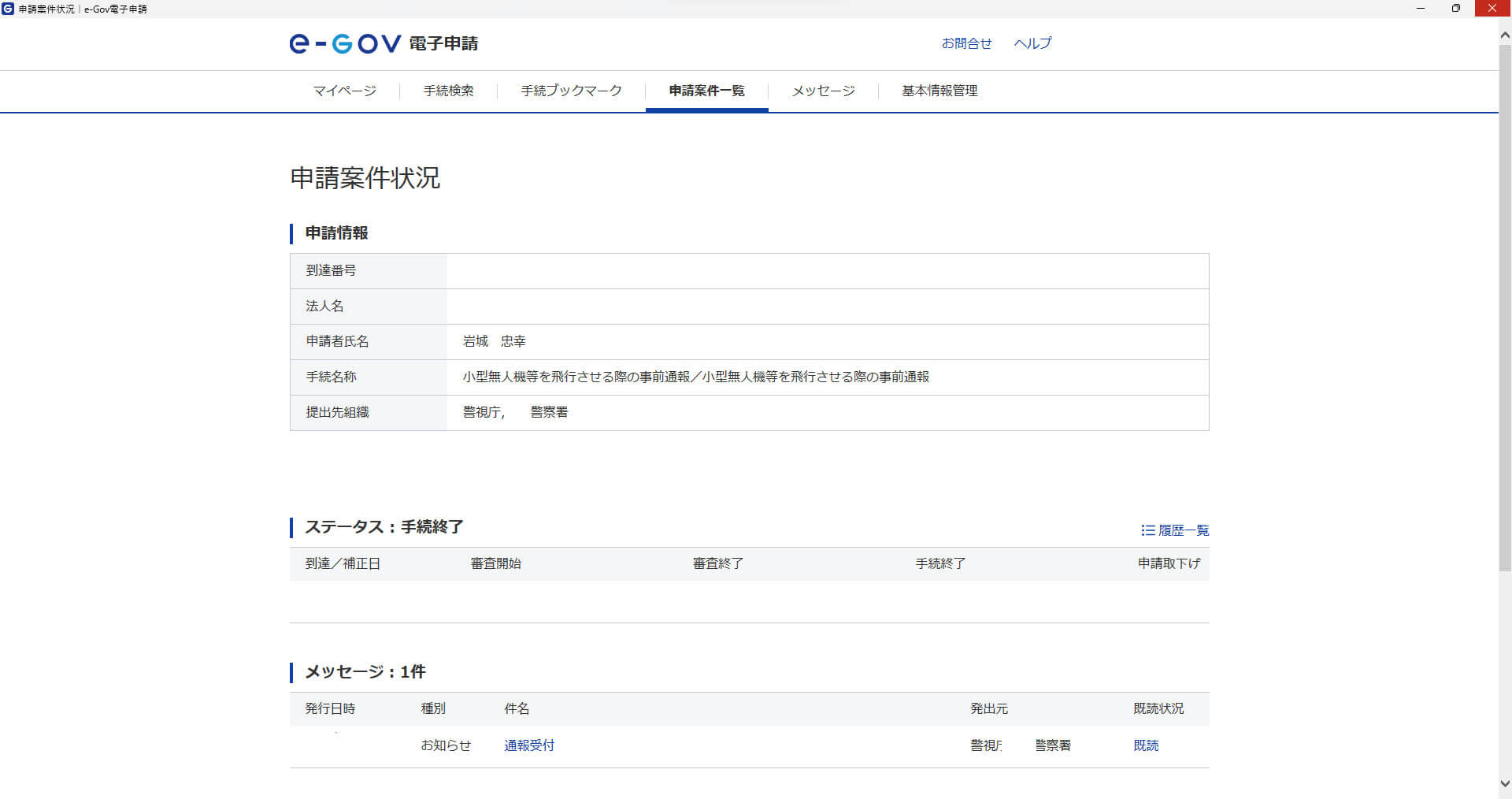Click the 件名 column header

coord(517,708)
